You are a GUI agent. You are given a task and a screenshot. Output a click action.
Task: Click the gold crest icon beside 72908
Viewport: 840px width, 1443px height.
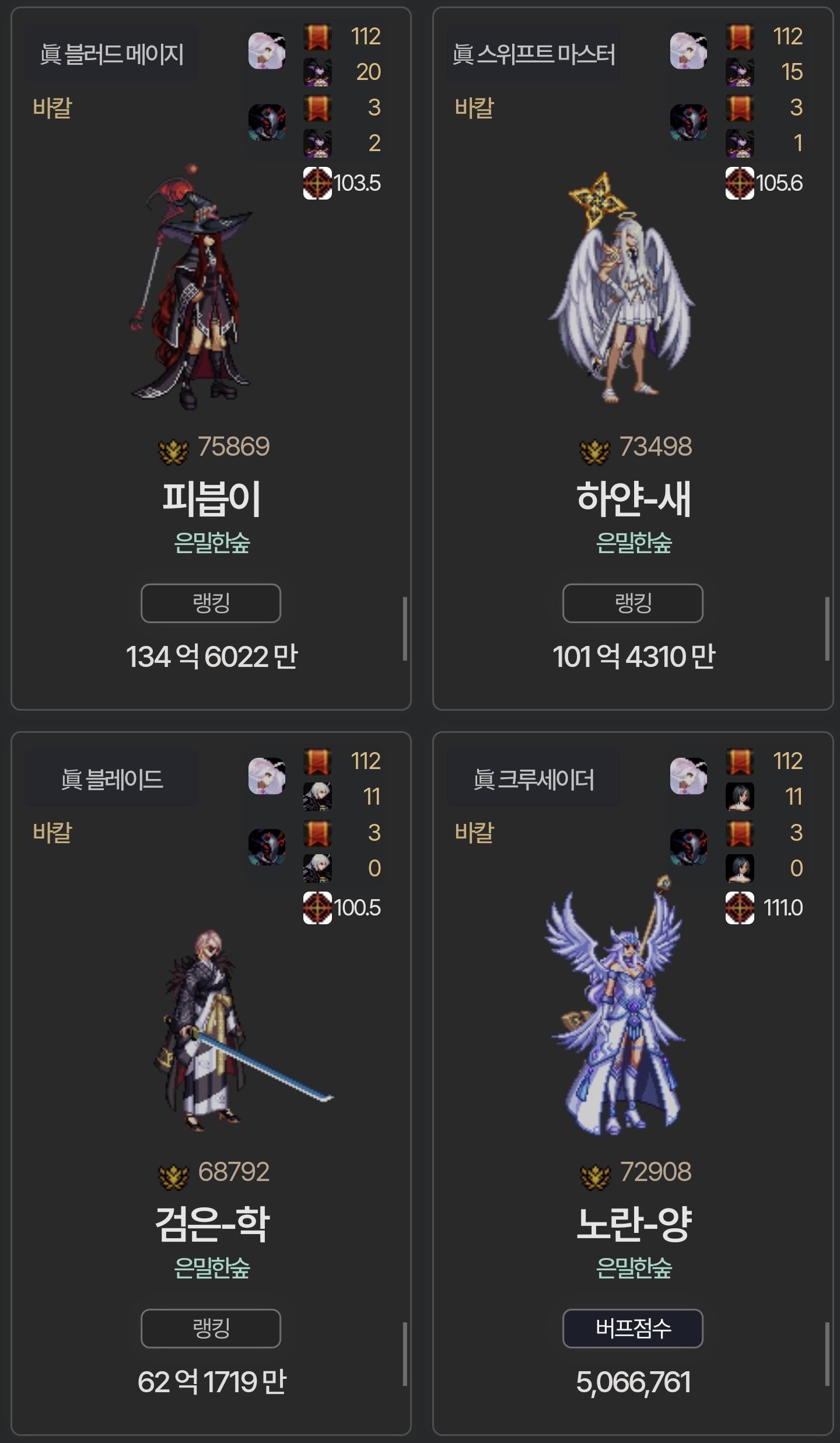[x=596, y=1175]
